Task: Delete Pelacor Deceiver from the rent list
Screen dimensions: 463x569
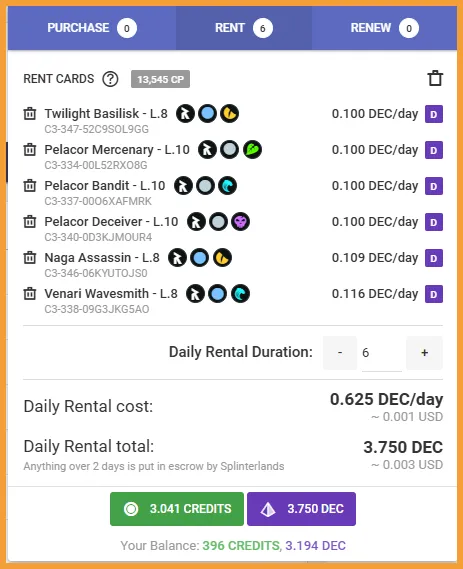Action: 30,221
